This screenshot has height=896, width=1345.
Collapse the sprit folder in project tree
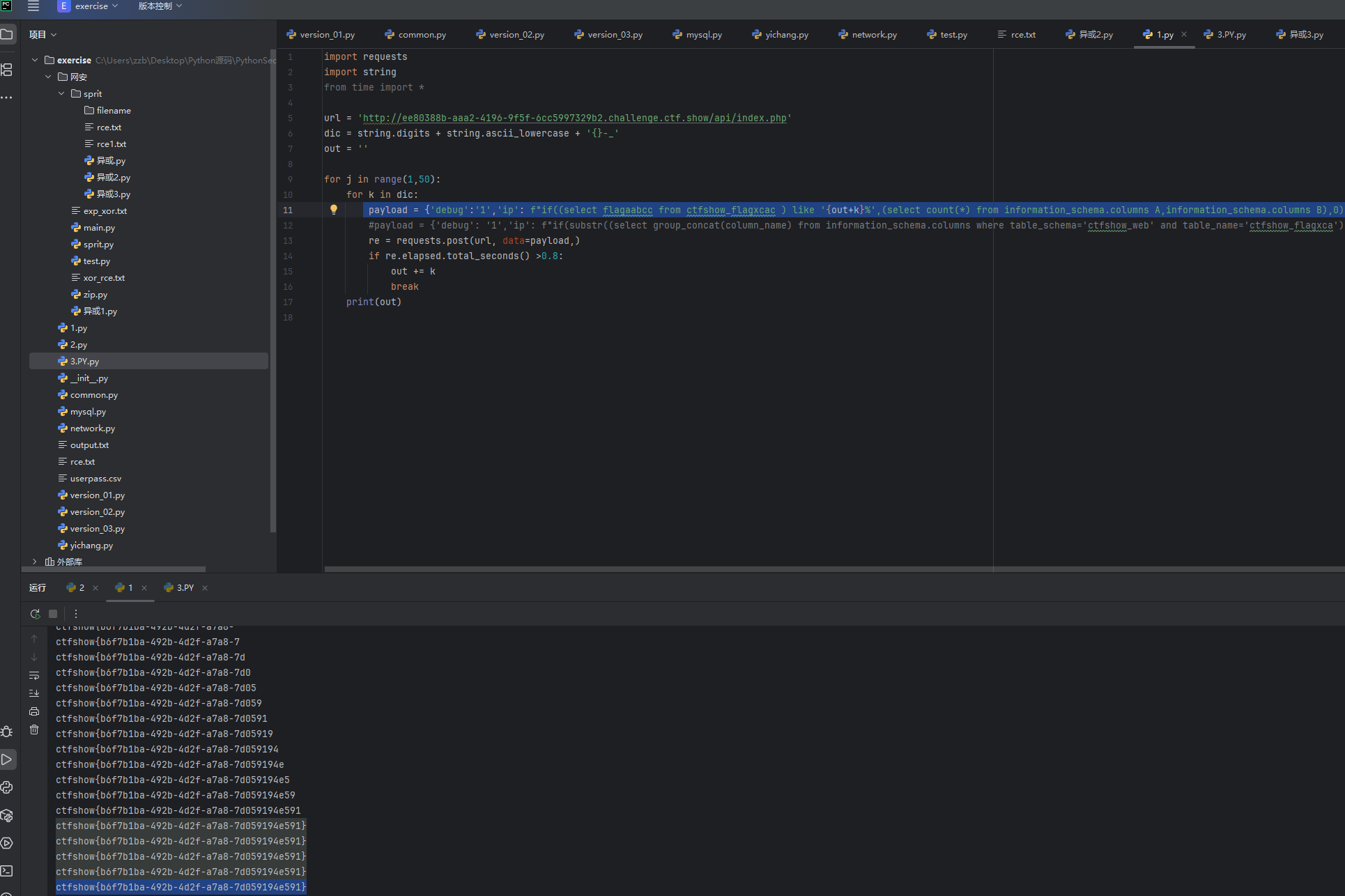(61, 93)
